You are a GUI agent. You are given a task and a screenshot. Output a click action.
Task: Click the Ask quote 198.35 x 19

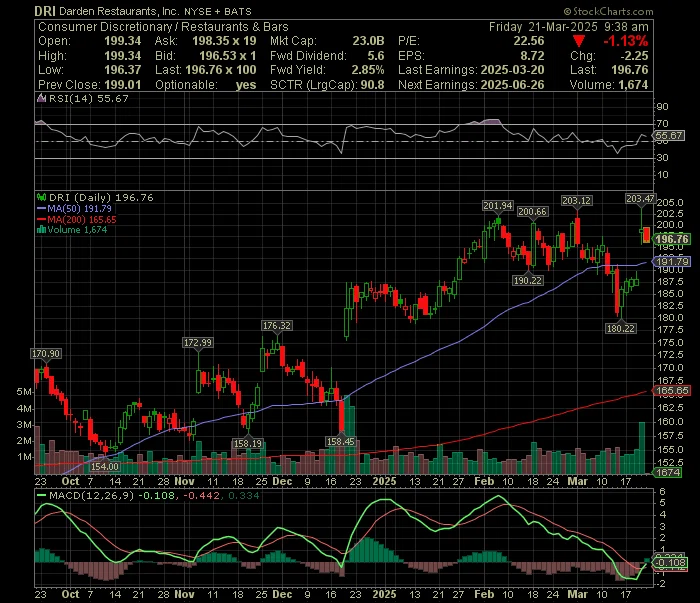(224, 41)
